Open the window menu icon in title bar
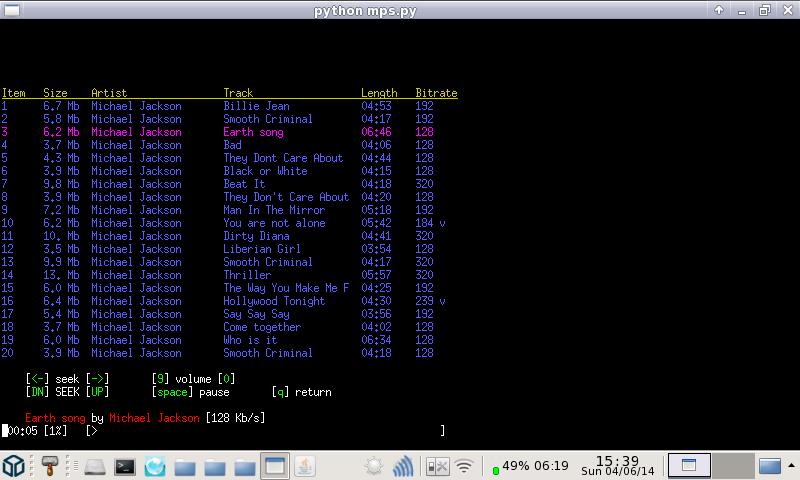The image size is (800, 480). [x=11, y=10]
